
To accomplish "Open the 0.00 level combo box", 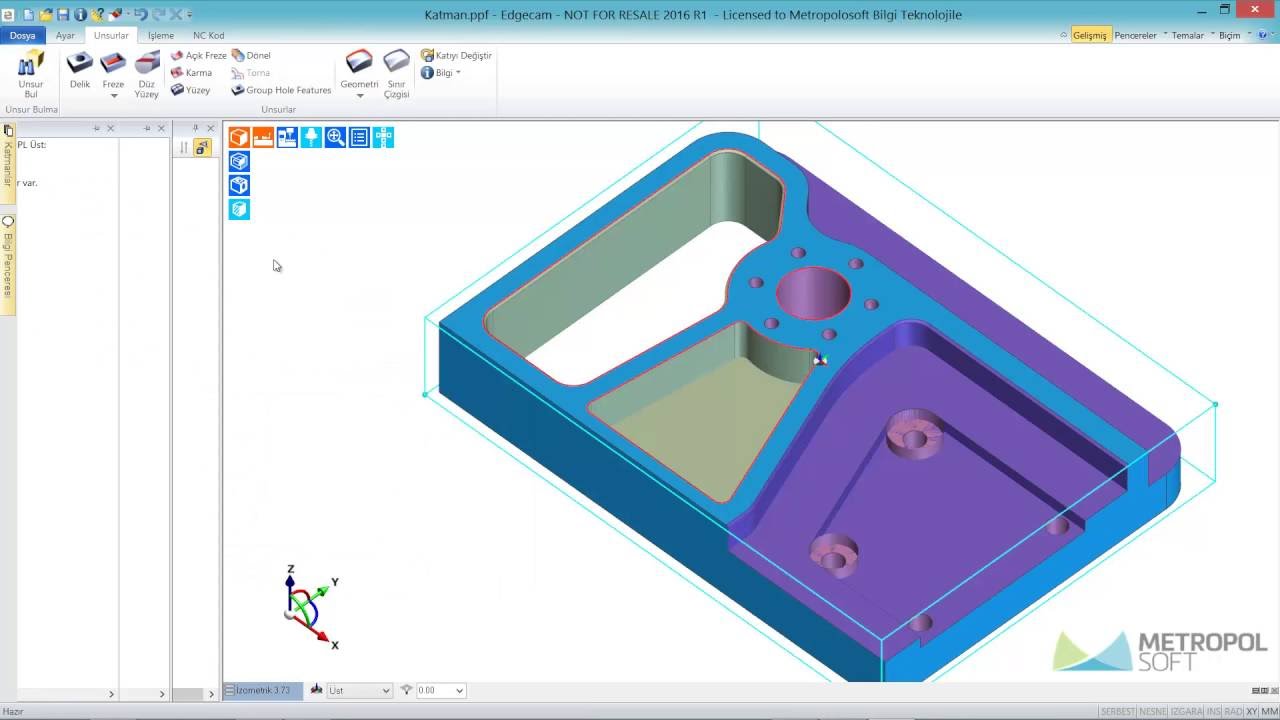I will coord(440,690).
